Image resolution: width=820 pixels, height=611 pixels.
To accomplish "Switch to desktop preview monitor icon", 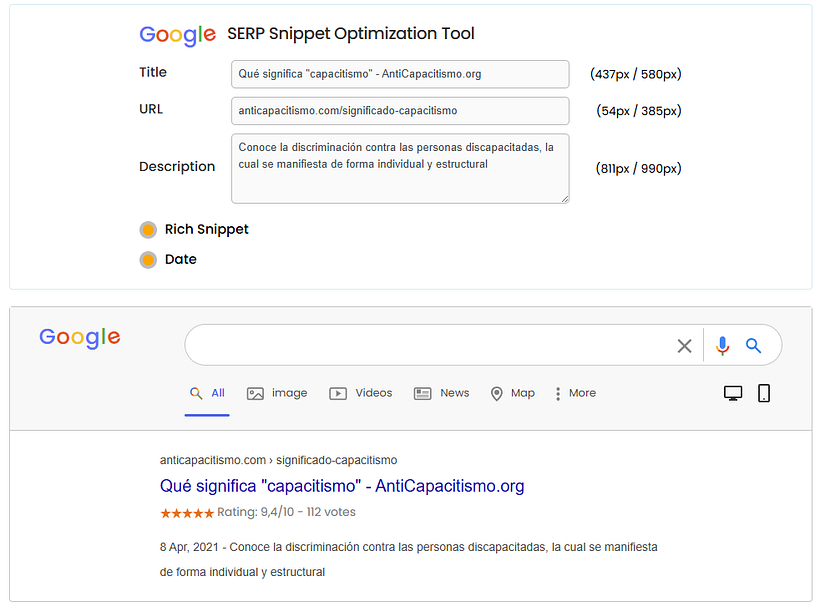I will (733, 393).
